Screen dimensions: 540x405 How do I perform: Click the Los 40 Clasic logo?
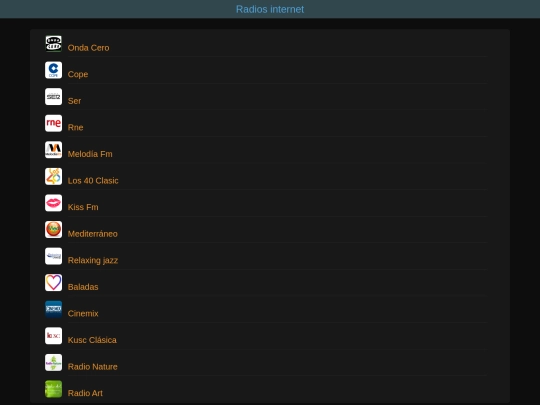[x=53, y=177]
